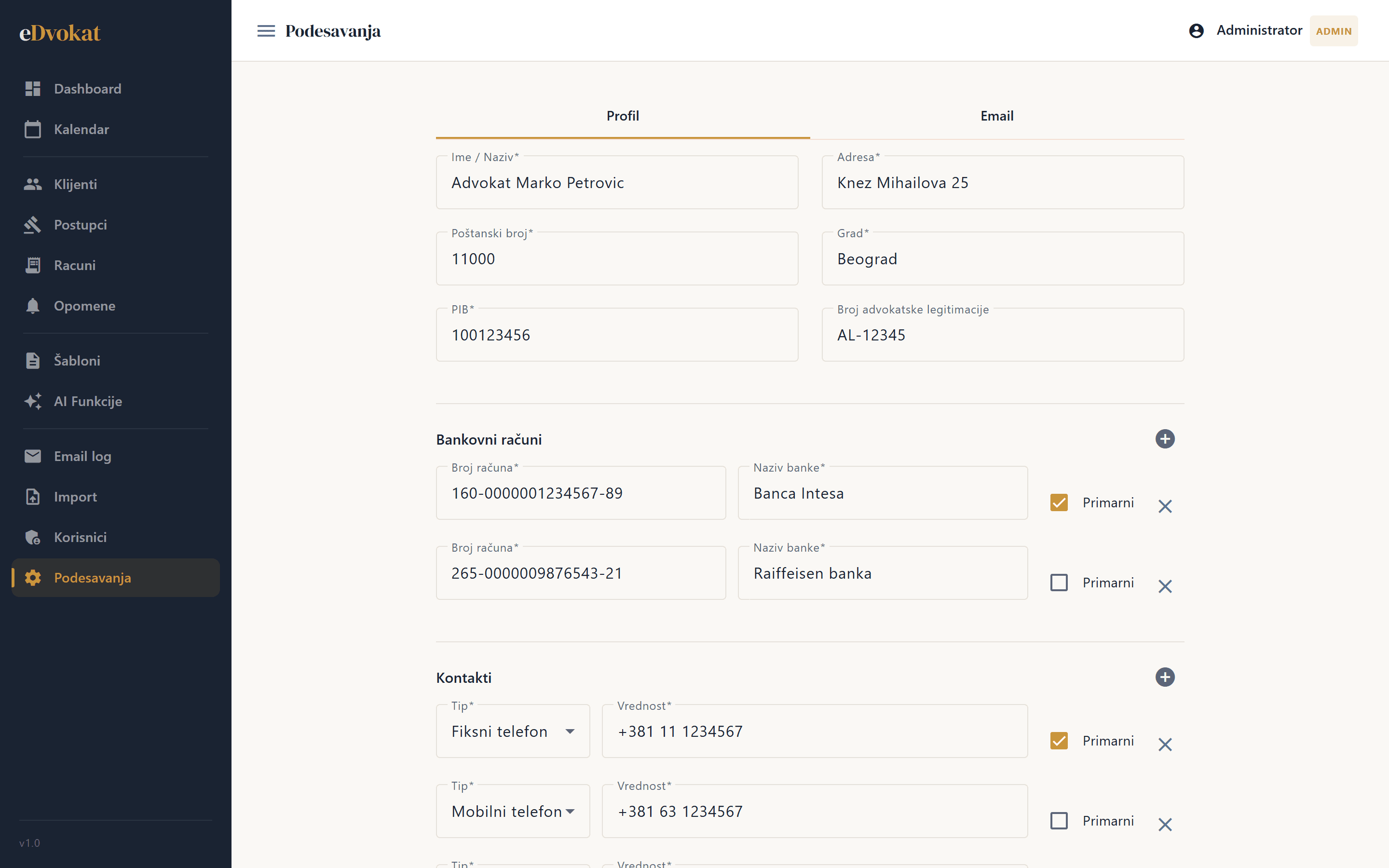Check Primarni for Raiffeisen banka account
1389x868 pixels.
[1059, 583]
